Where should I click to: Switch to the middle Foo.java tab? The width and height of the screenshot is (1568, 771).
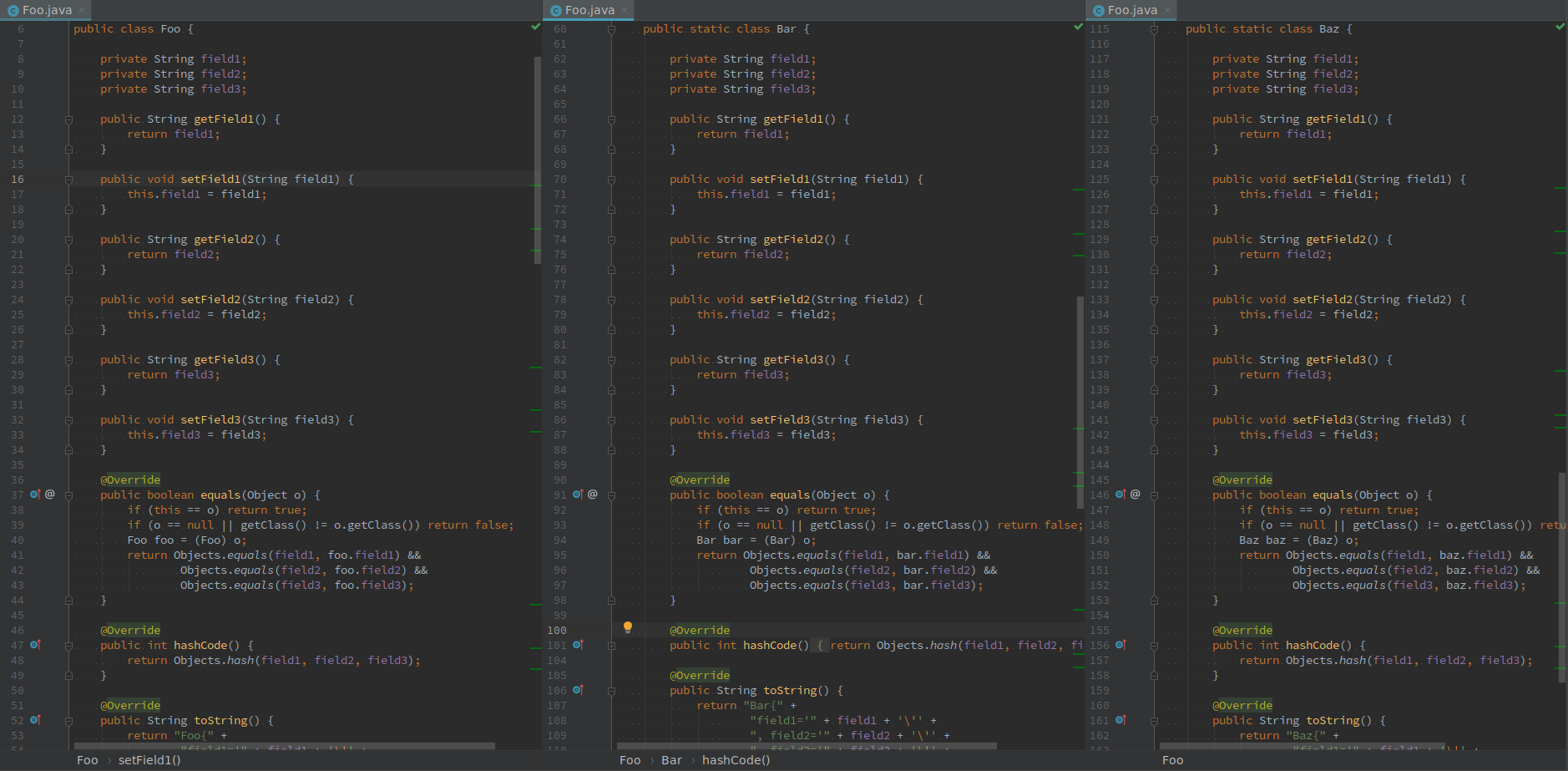tap(589, 11)
